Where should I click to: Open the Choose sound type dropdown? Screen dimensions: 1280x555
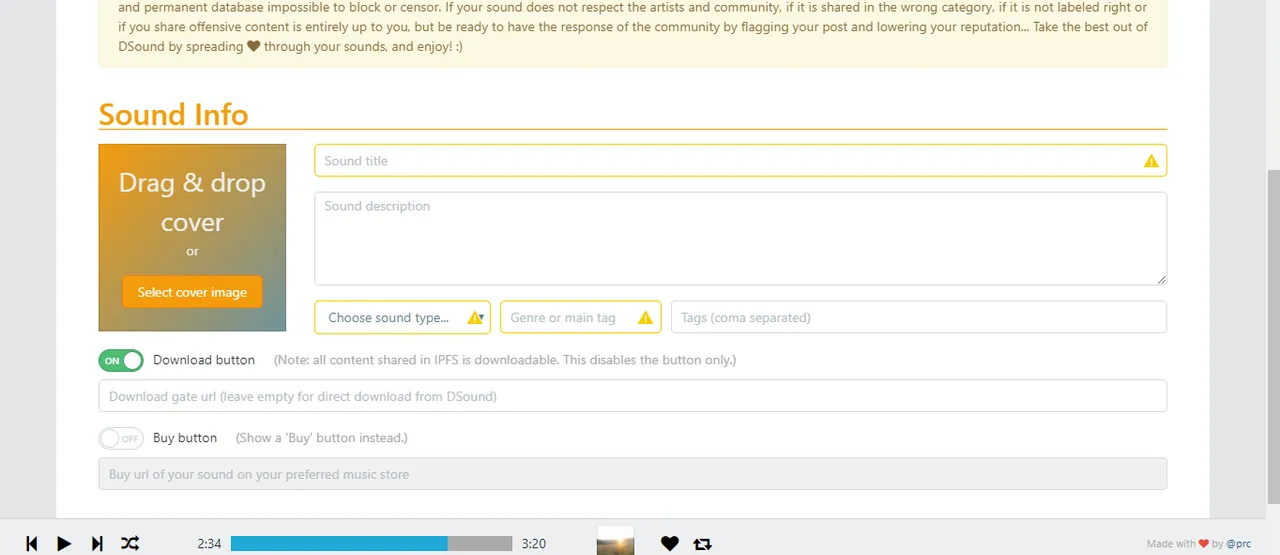point(402,317)
